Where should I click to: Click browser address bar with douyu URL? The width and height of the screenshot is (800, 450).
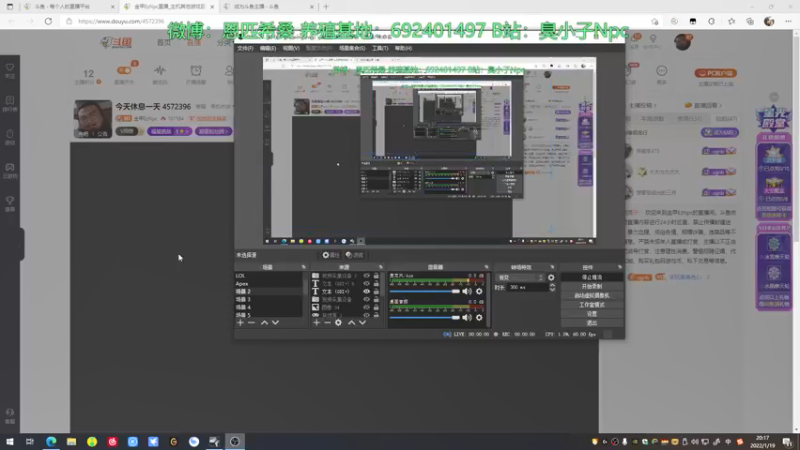click(357, 21)
